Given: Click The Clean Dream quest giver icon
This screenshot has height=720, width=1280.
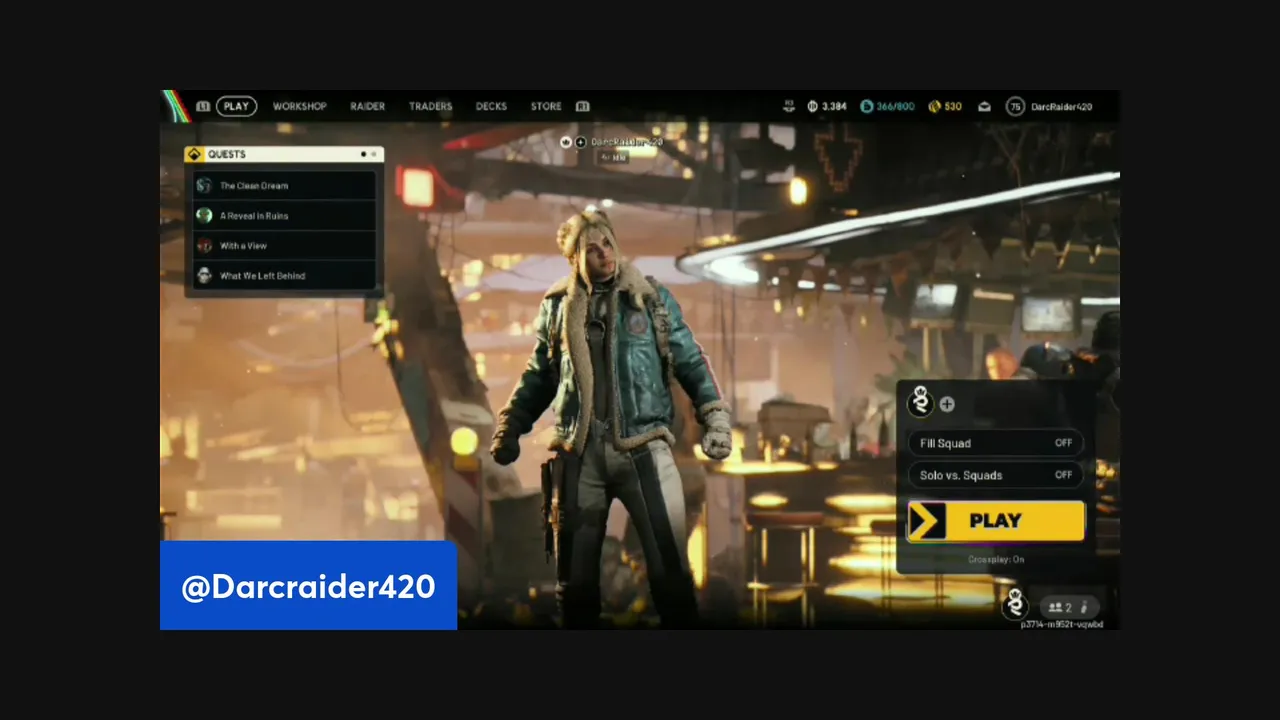Looking at the screenshot, I should (204, 185).
